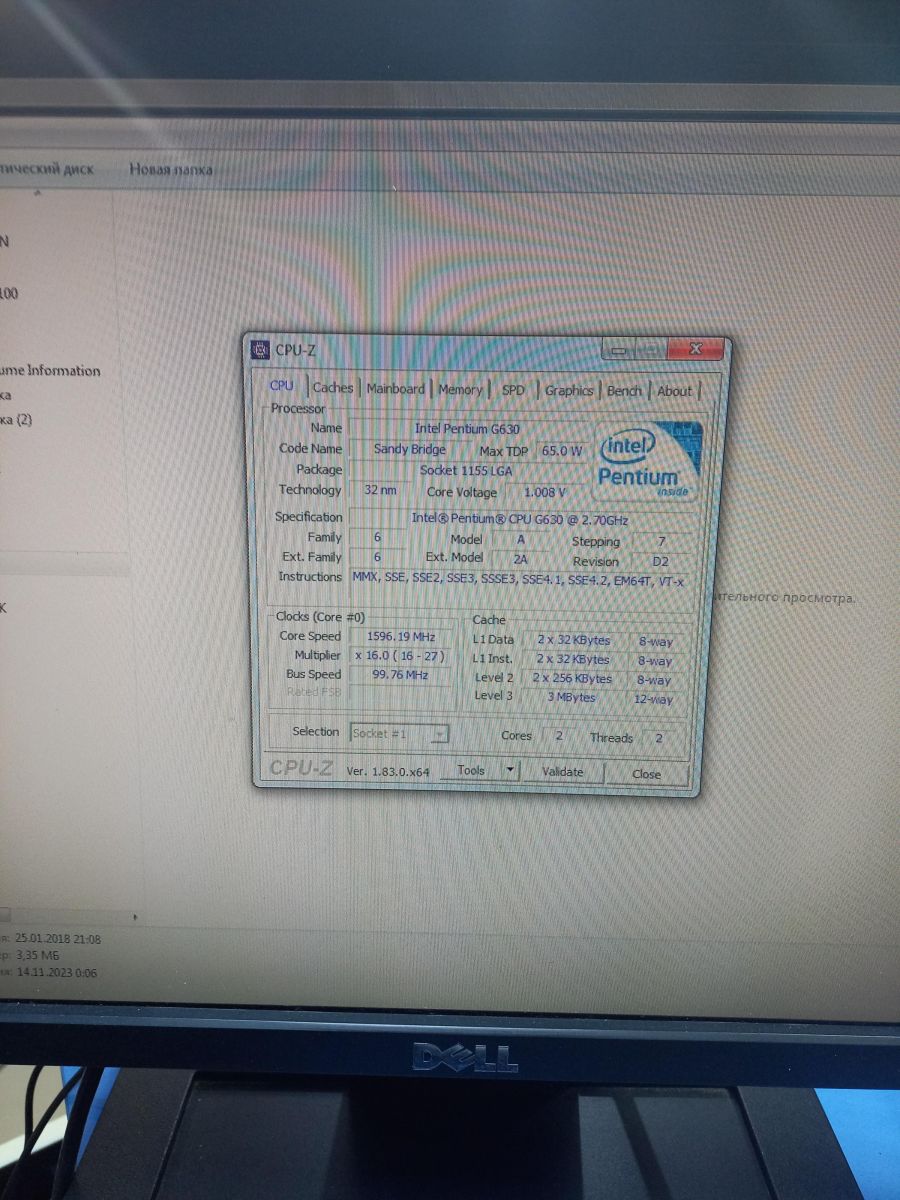Select the 'ume Information' folder in sidebar
This screenshot has width=900, height=1200.
(x=50, y=371)
